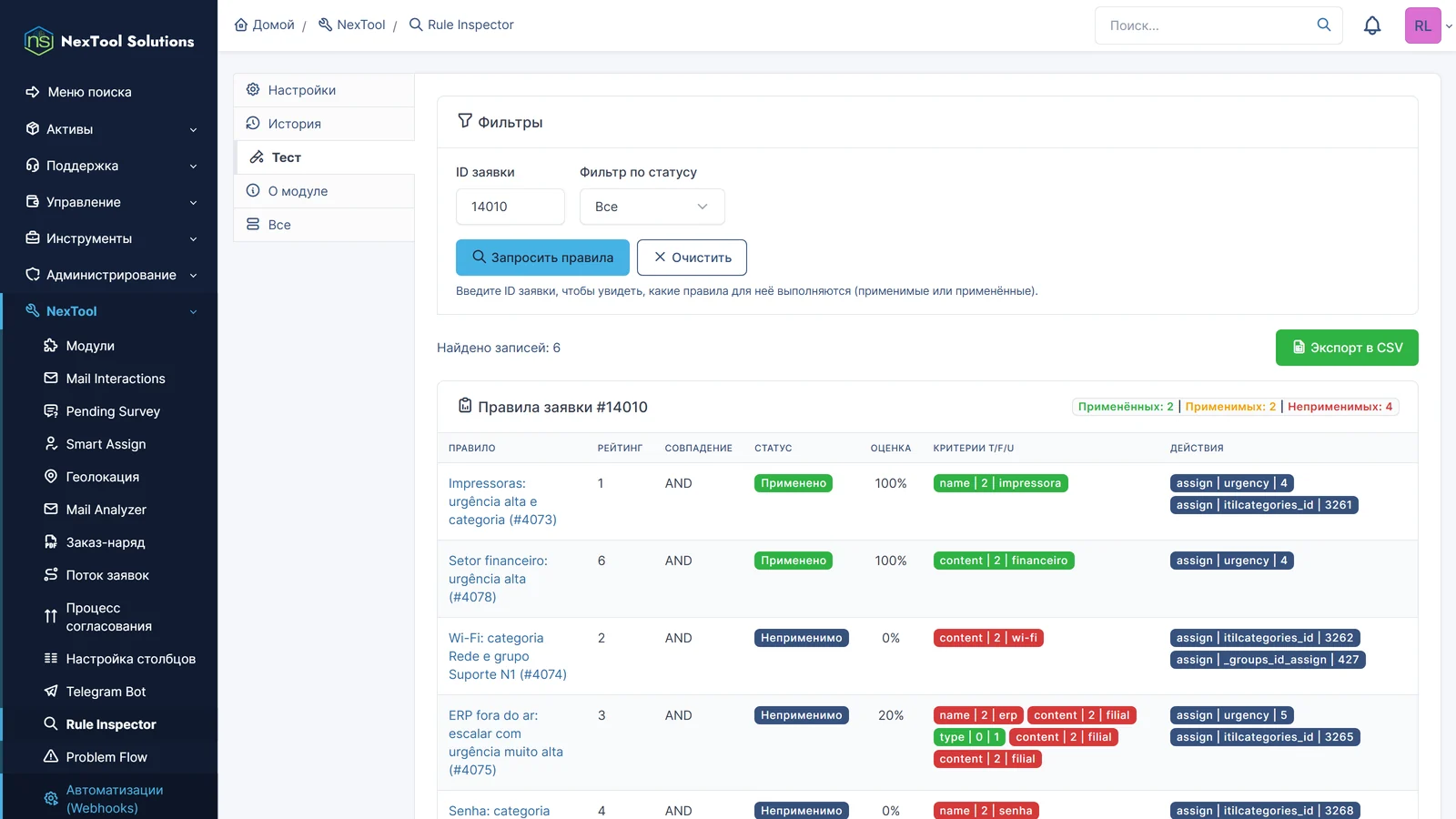This screenshot has height=819, width=1456.
Task: Switch to the О модуле tab
Action: (x=325, y=191)
